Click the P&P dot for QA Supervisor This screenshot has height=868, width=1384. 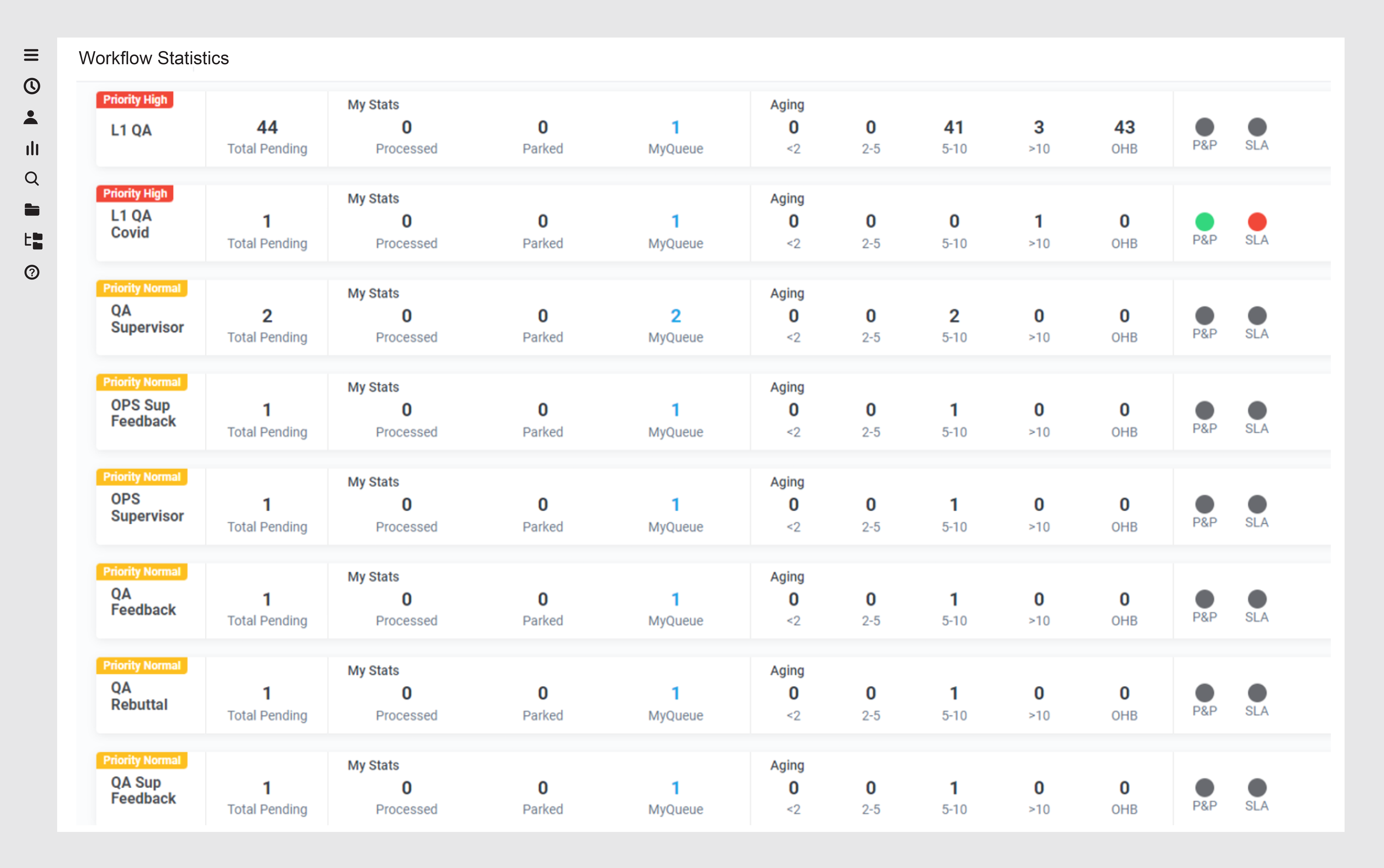point(1204,316)
